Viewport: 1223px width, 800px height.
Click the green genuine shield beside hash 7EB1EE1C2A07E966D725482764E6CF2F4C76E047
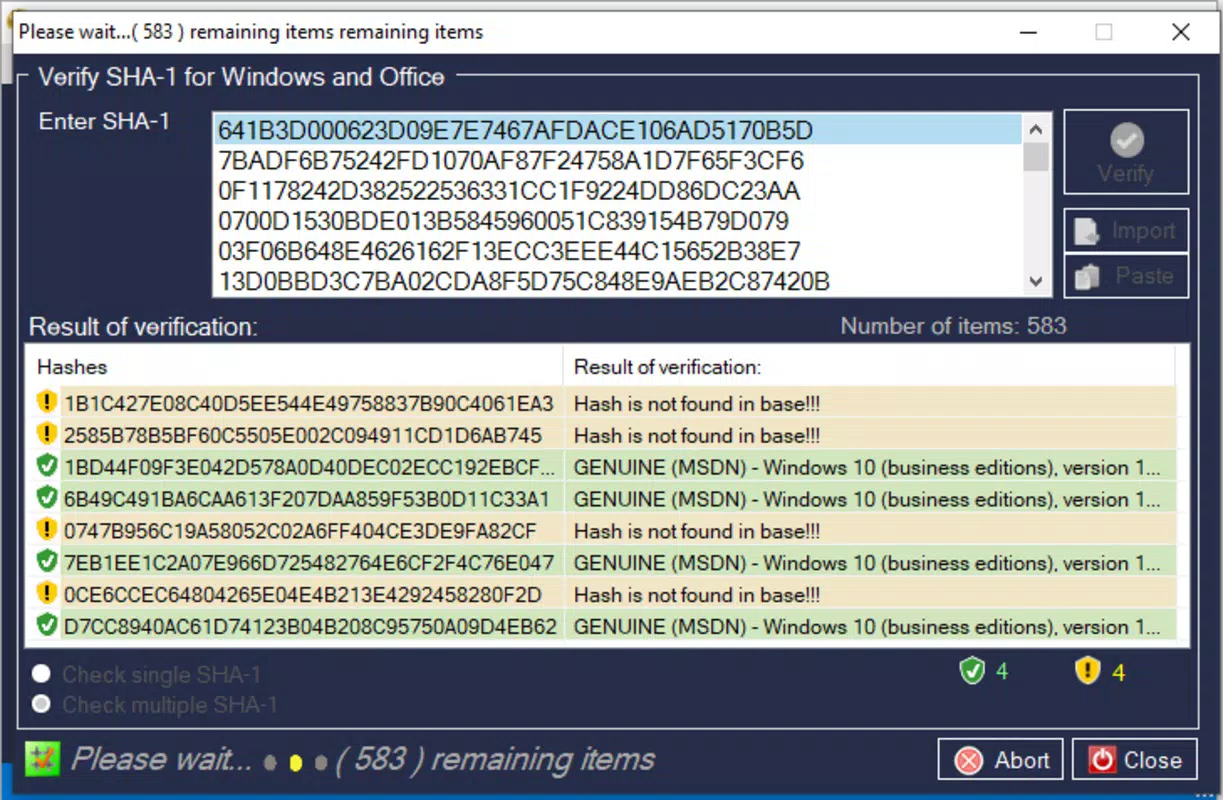[46, 562]
